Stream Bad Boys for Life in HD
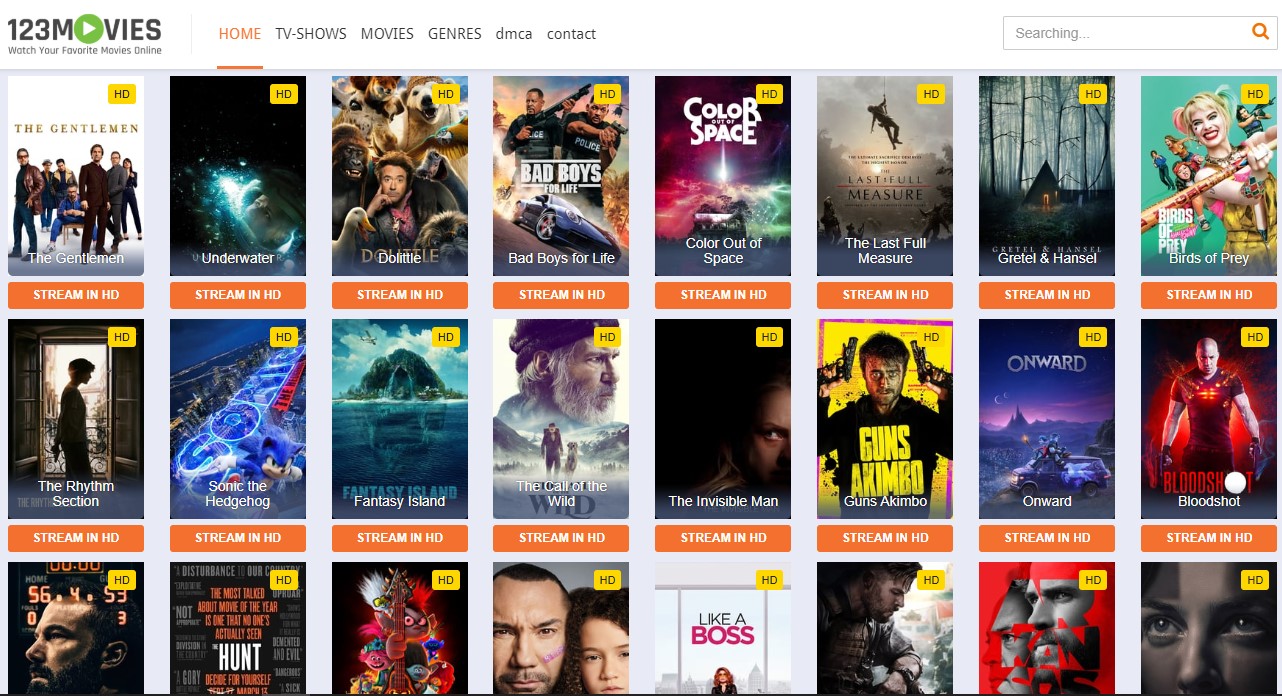Image resolution: width=1282 pixels, height=696 pixels. coord(561,295)
